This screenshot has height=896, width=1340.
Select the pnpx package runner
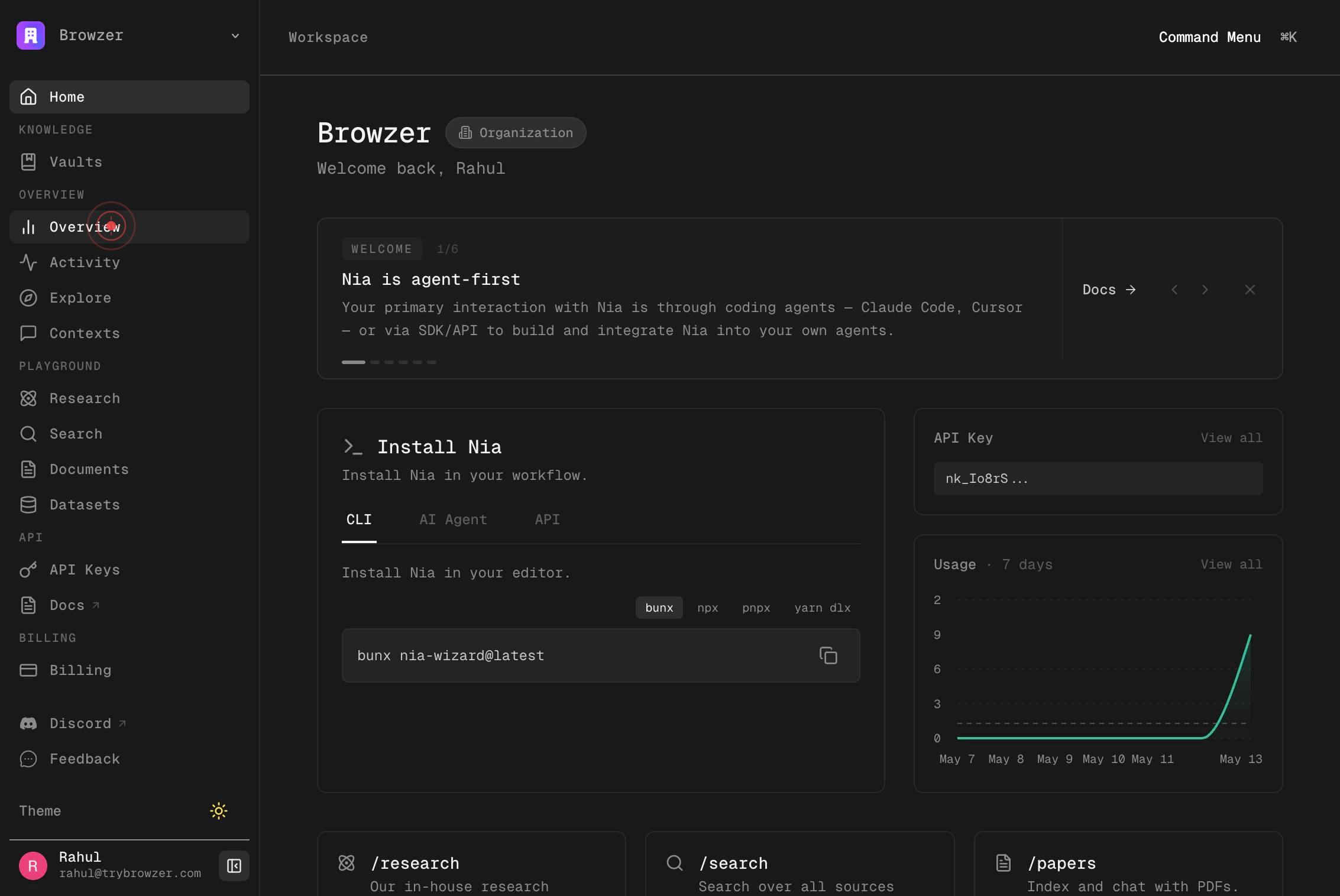[x=756, y=608]
